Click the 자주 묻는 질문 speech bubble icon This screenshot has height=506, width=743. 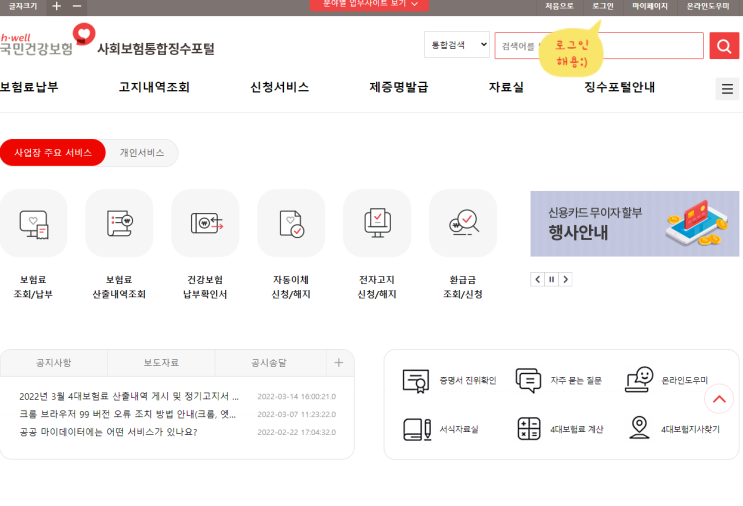click(x=528, y=380)
